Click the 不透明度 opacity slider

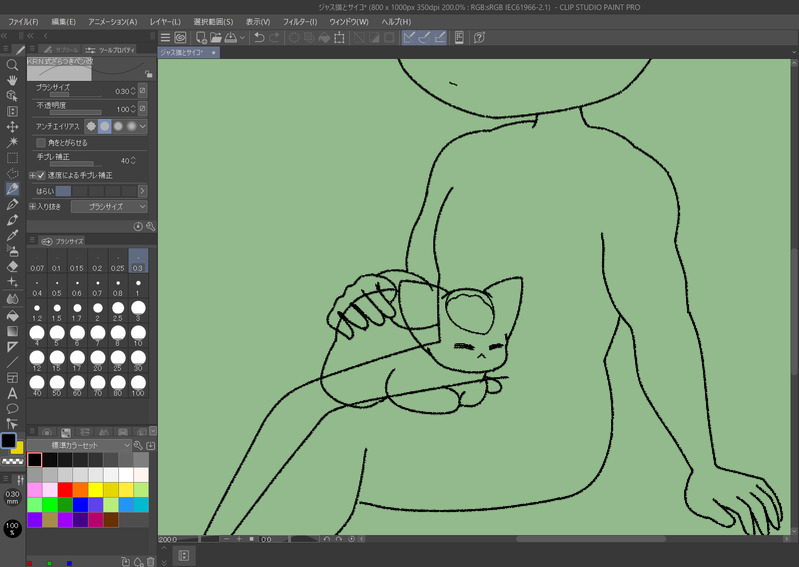click(75, 113)
